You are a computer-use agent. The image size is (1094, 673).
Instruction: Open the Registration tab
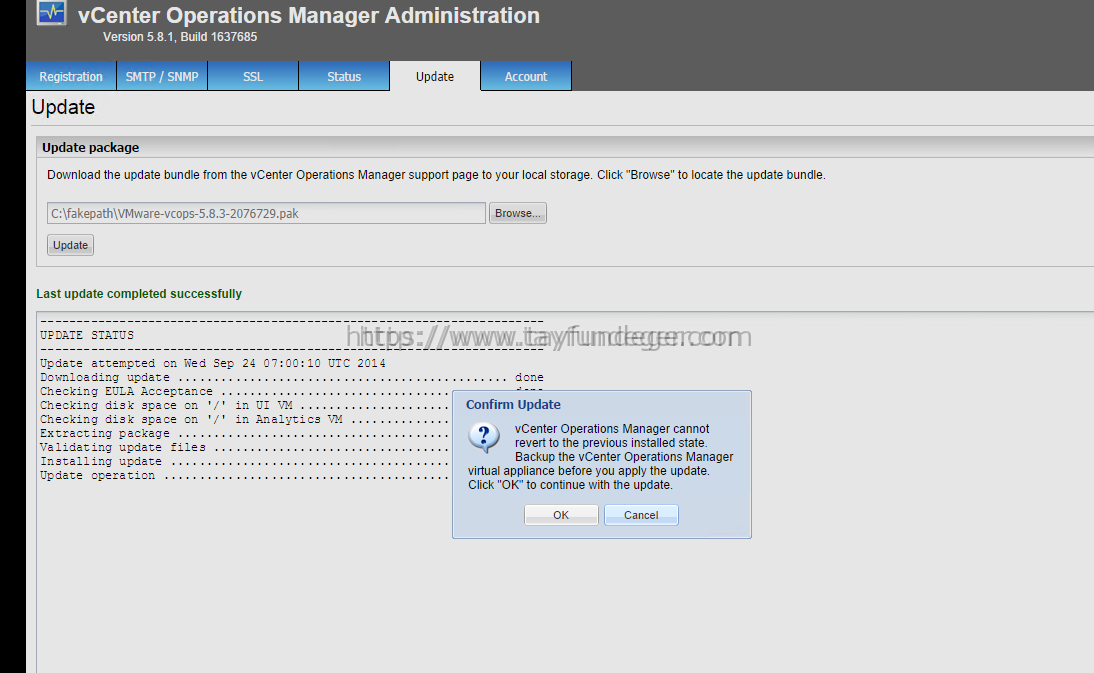coord(71,77)
